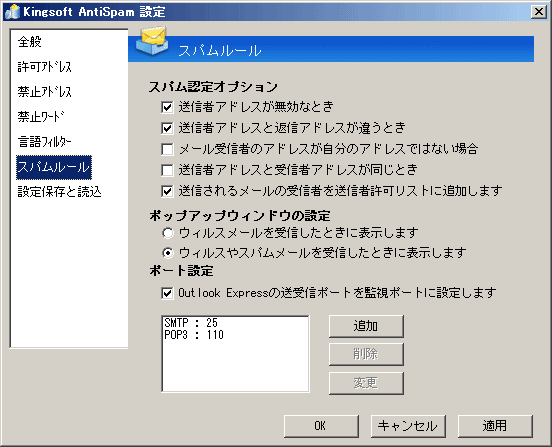Toggle 送信者アドレスと返信アドレスが違うとき checkbox

click(x=167, y=128)
